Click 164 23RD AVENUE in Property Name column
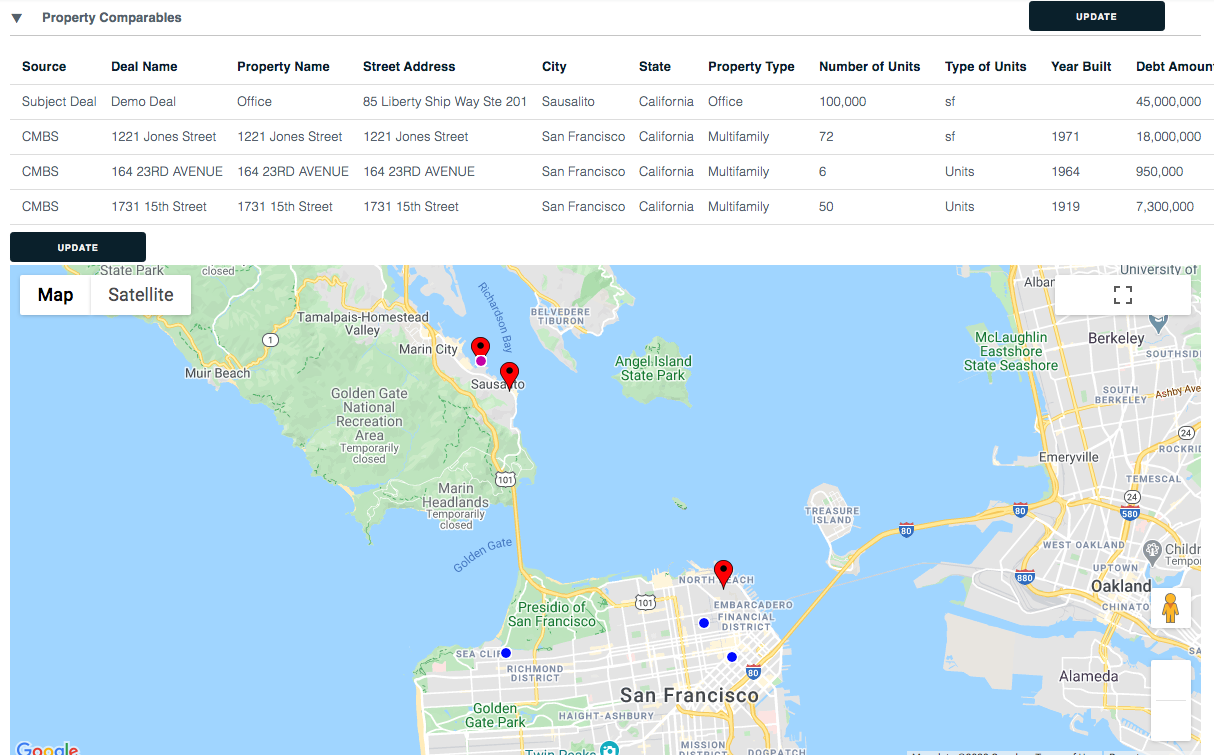Image resolution: width=1214 pixels, height=755 pixels. 293,172
